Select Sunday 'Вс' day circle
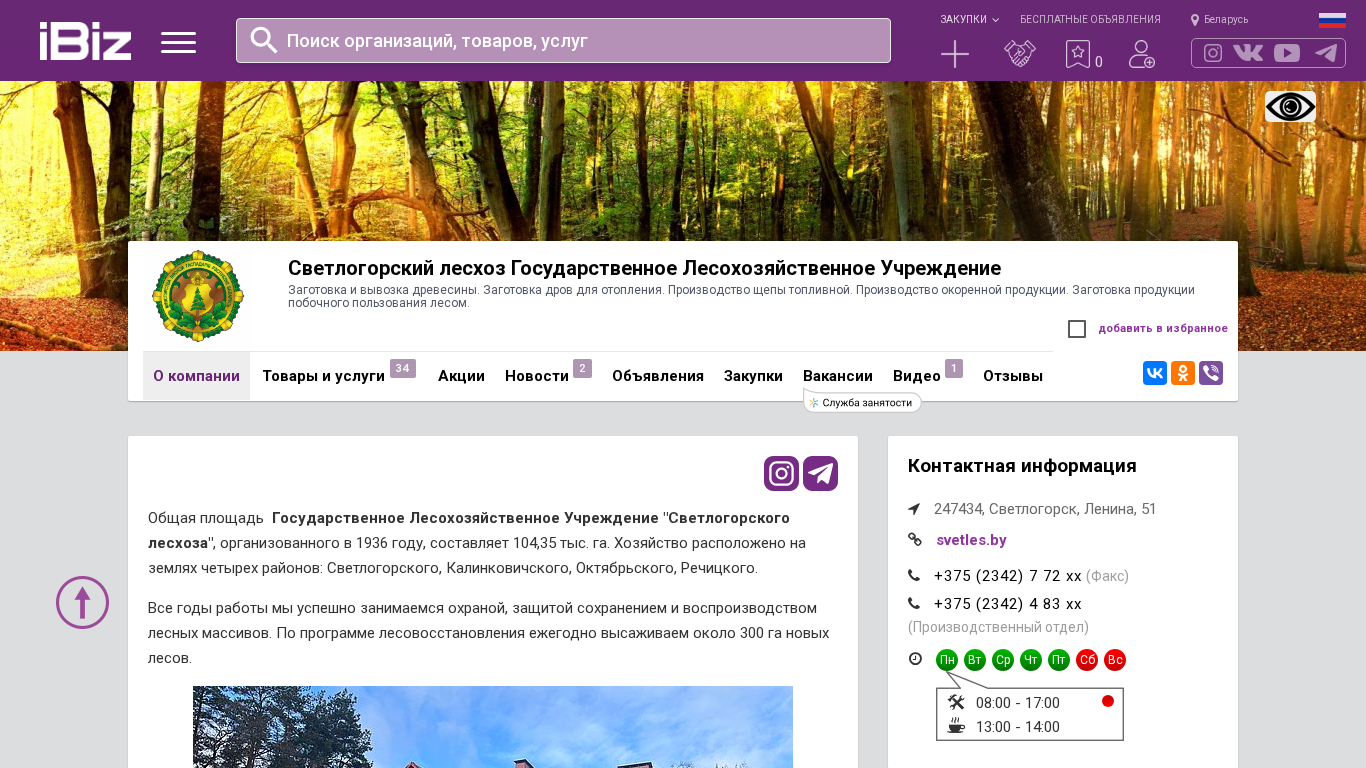1366x768 pixels. click(1115, 660)
